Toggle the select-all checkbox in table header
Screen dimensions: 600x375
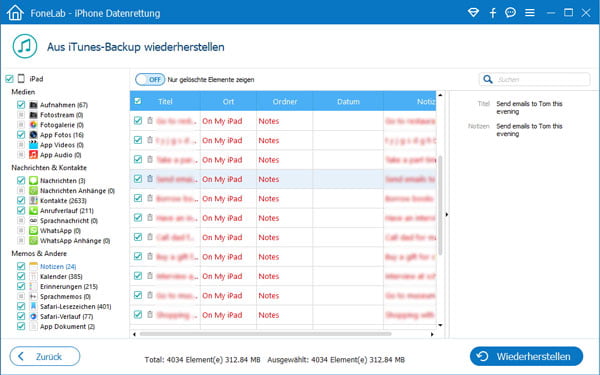click(x=138, y=101)
